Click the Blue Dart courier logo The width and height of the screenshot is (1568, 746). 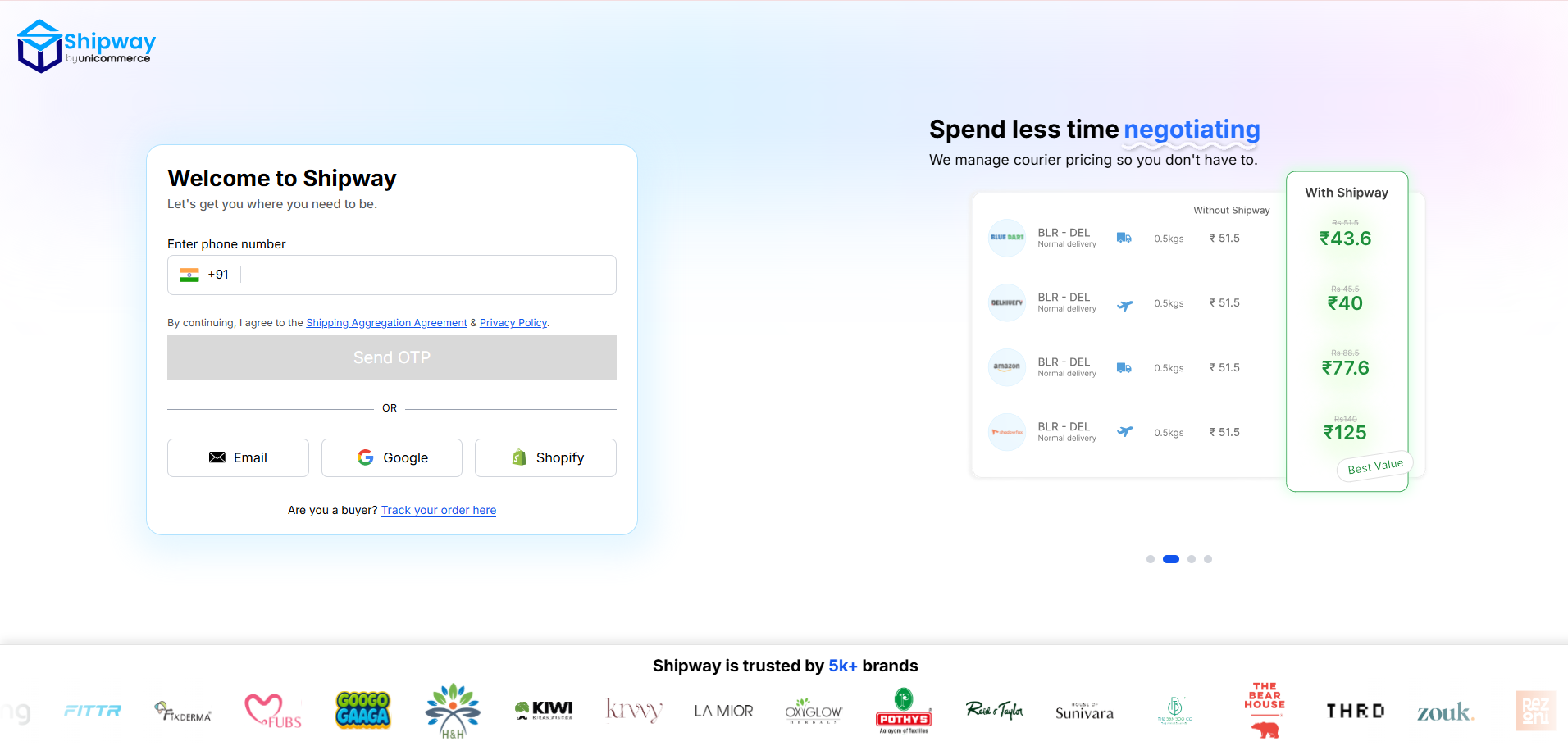pyautogui.click(x=1007, y=238)
